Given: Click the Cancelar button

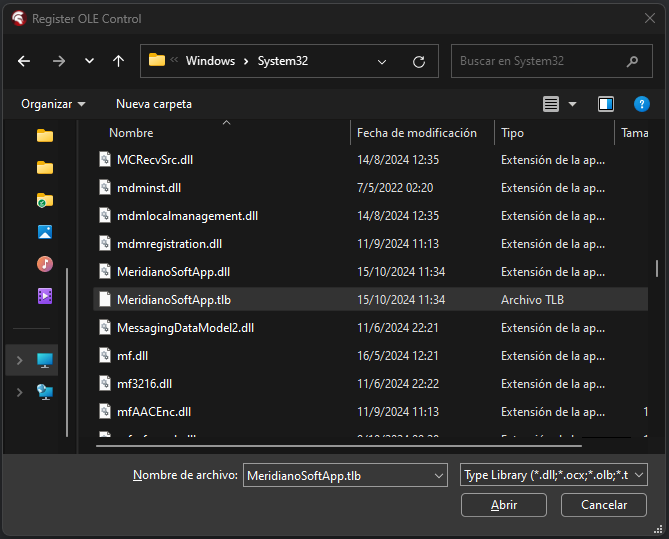Looking at the screenshot, I should (604, 505).
